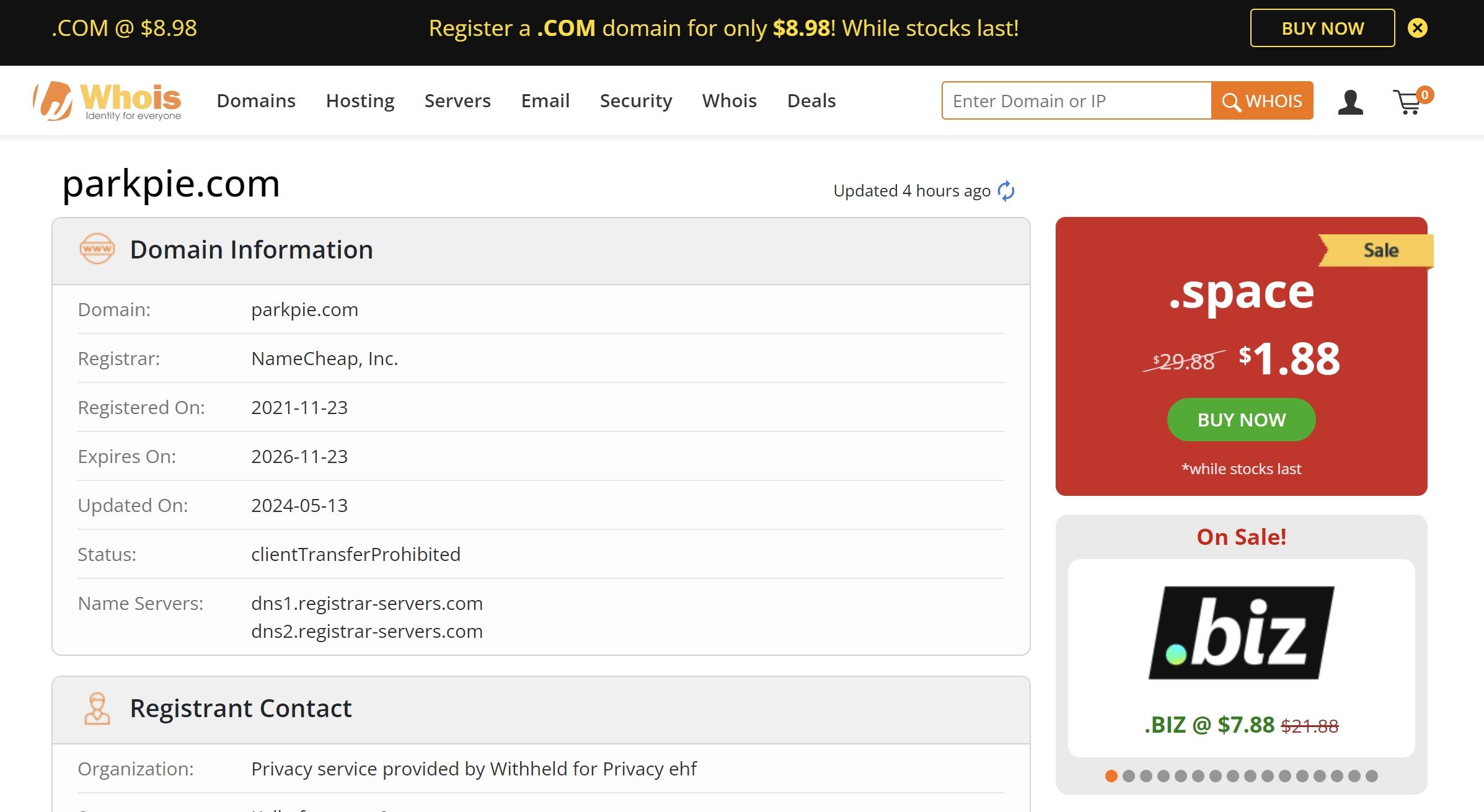Viewport: 1484px width, 812px height.
Task: Select the last carousel dot
Action: click(x=1372, y=776)
